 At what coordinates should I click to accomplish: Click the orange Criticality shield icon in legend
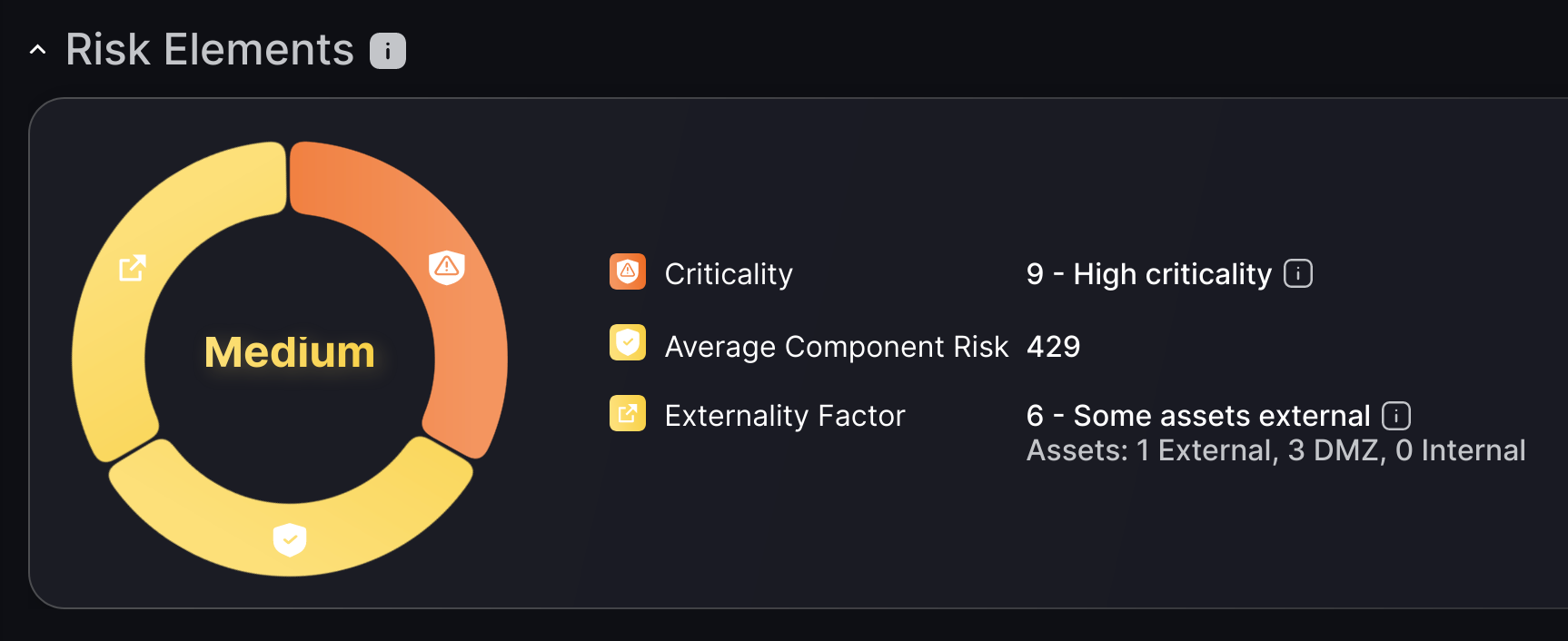click(628, 271)
